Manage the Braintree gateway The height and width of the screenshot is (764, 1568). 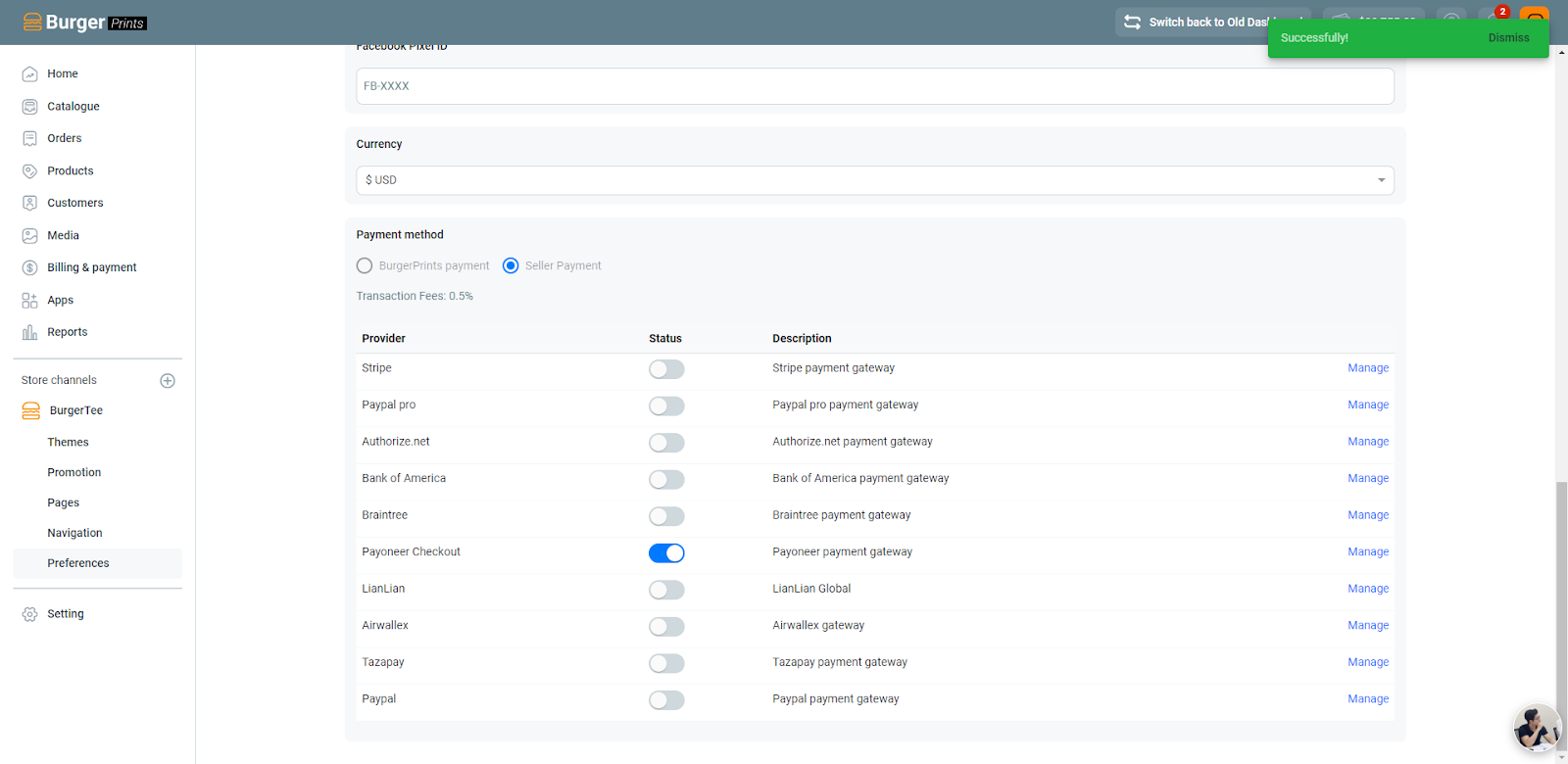(x=1368, y=515)
